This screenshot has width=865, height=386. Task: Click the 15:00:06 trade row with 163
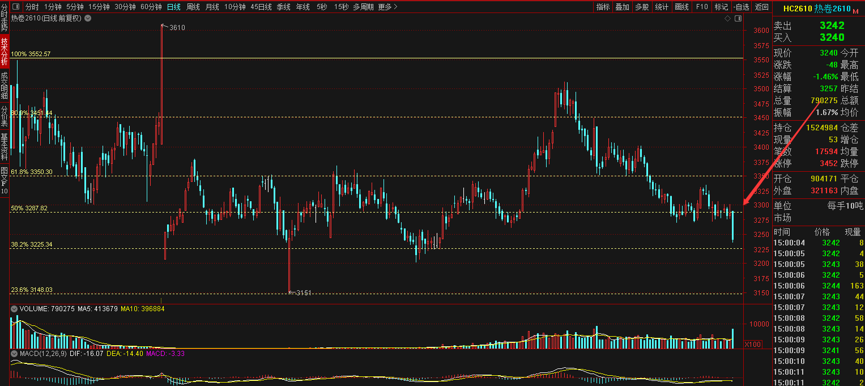tap(819, 286)
